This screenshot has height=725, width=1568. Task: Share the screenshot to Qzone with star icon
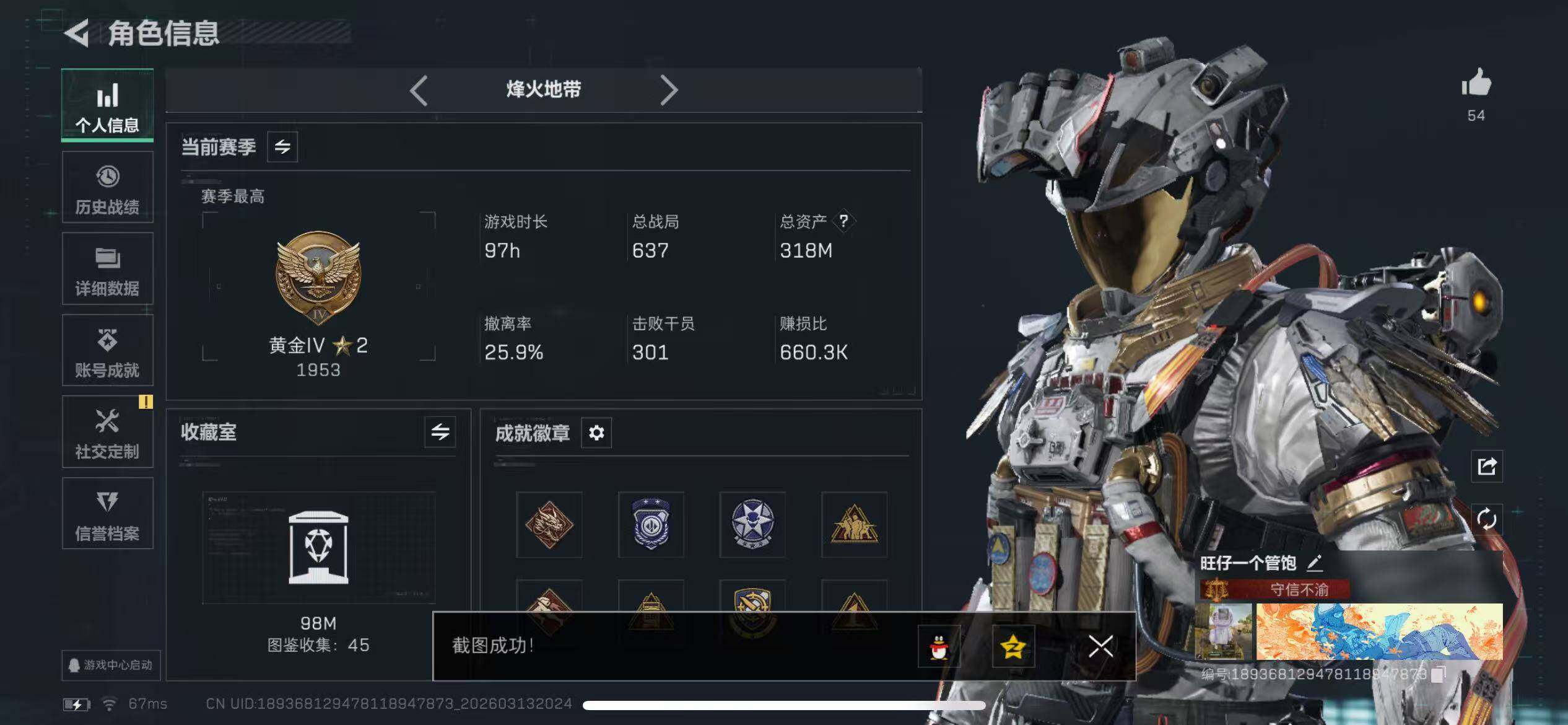coord(1013,647)
